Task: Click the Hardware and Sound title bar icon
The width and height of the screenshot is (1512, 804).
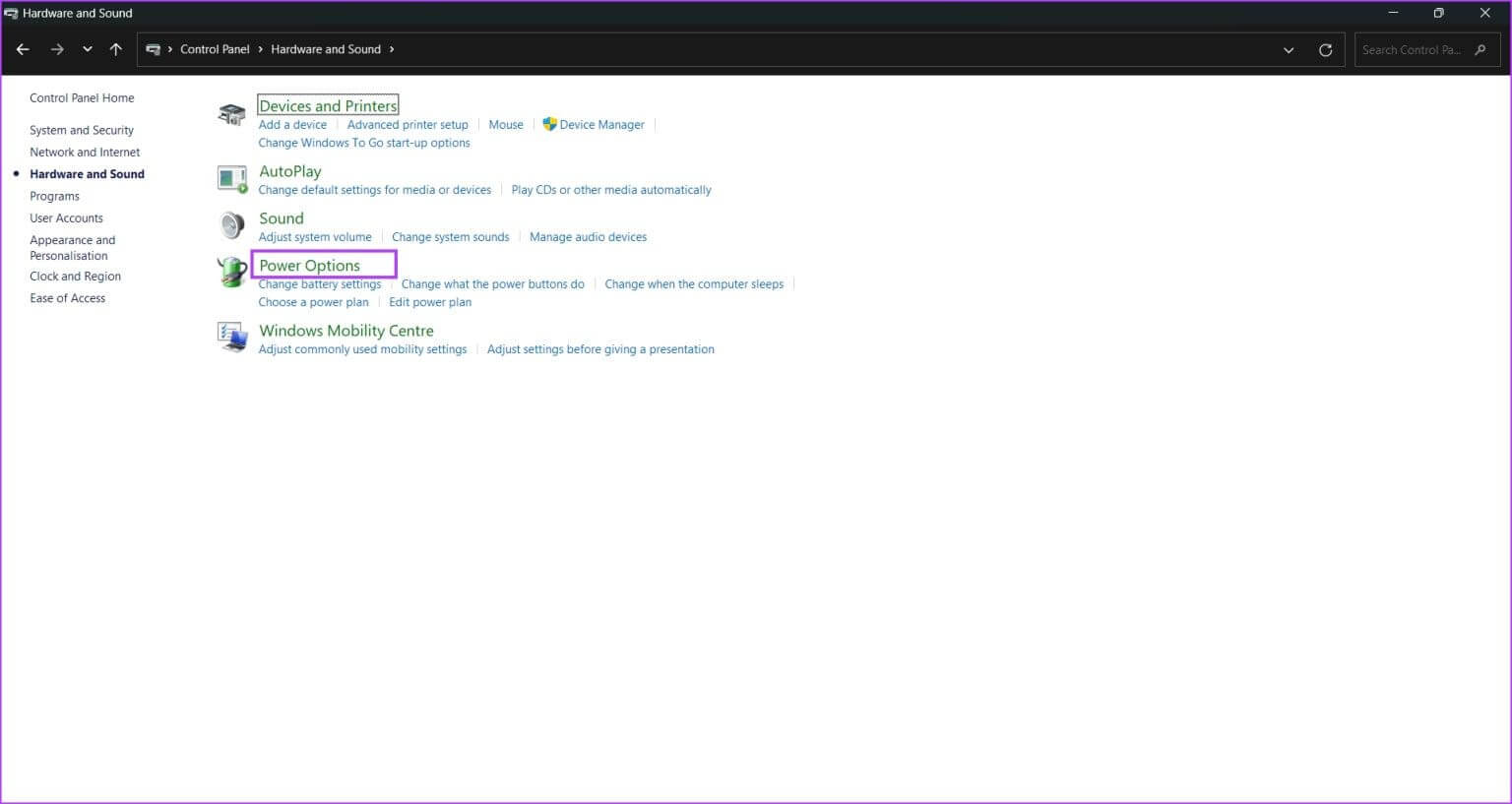Action: pos(11,13)
